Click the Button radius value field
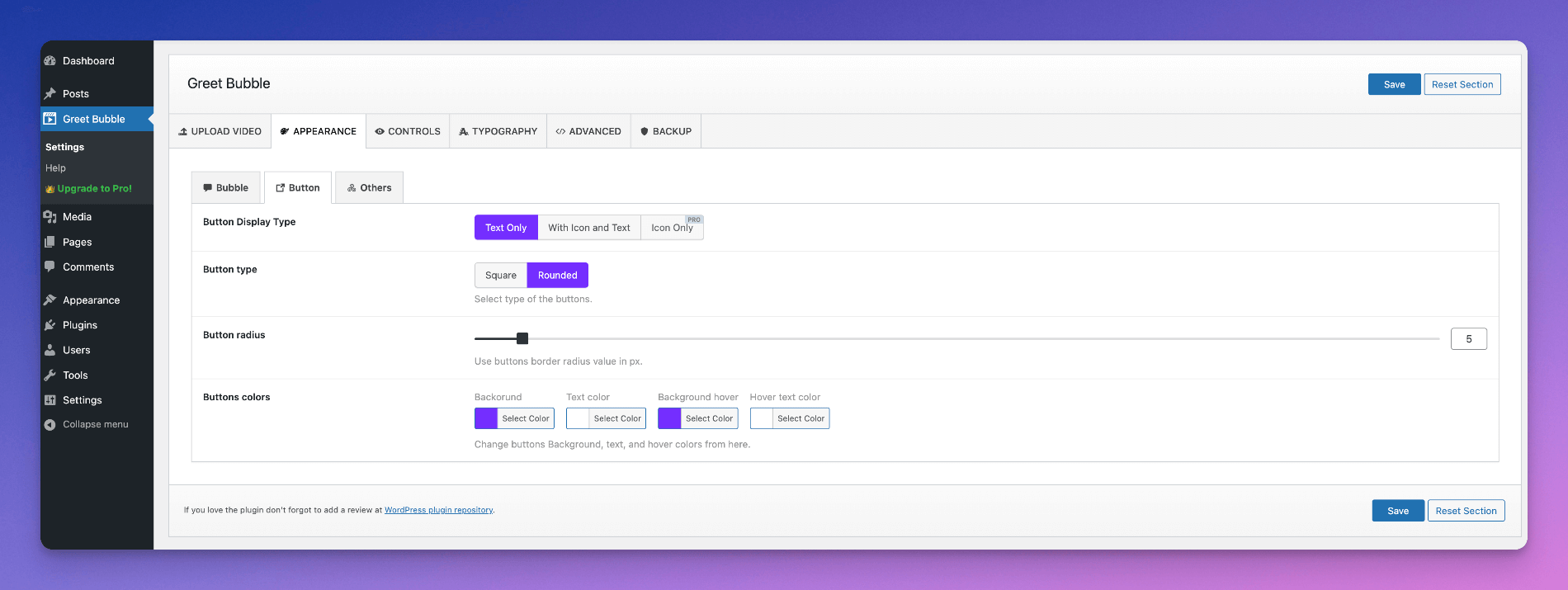The image size is (1568, 590). [1469, 339]
